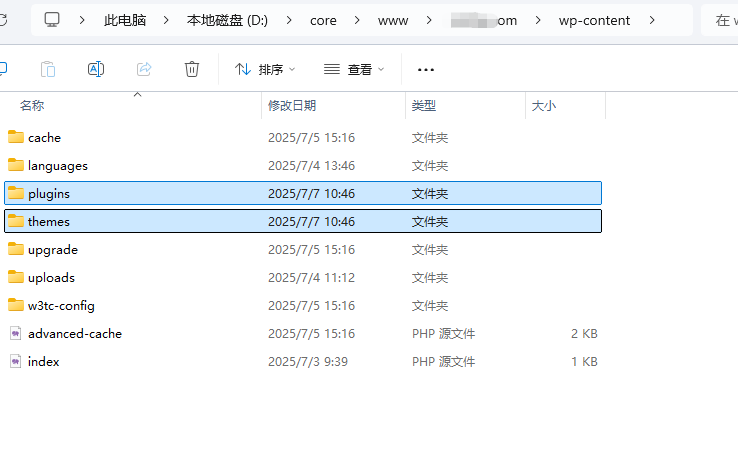Click the PHP file icon of index
Viewport: 738px width, 449px height.
pyautogui.click(x=16, y=361)
